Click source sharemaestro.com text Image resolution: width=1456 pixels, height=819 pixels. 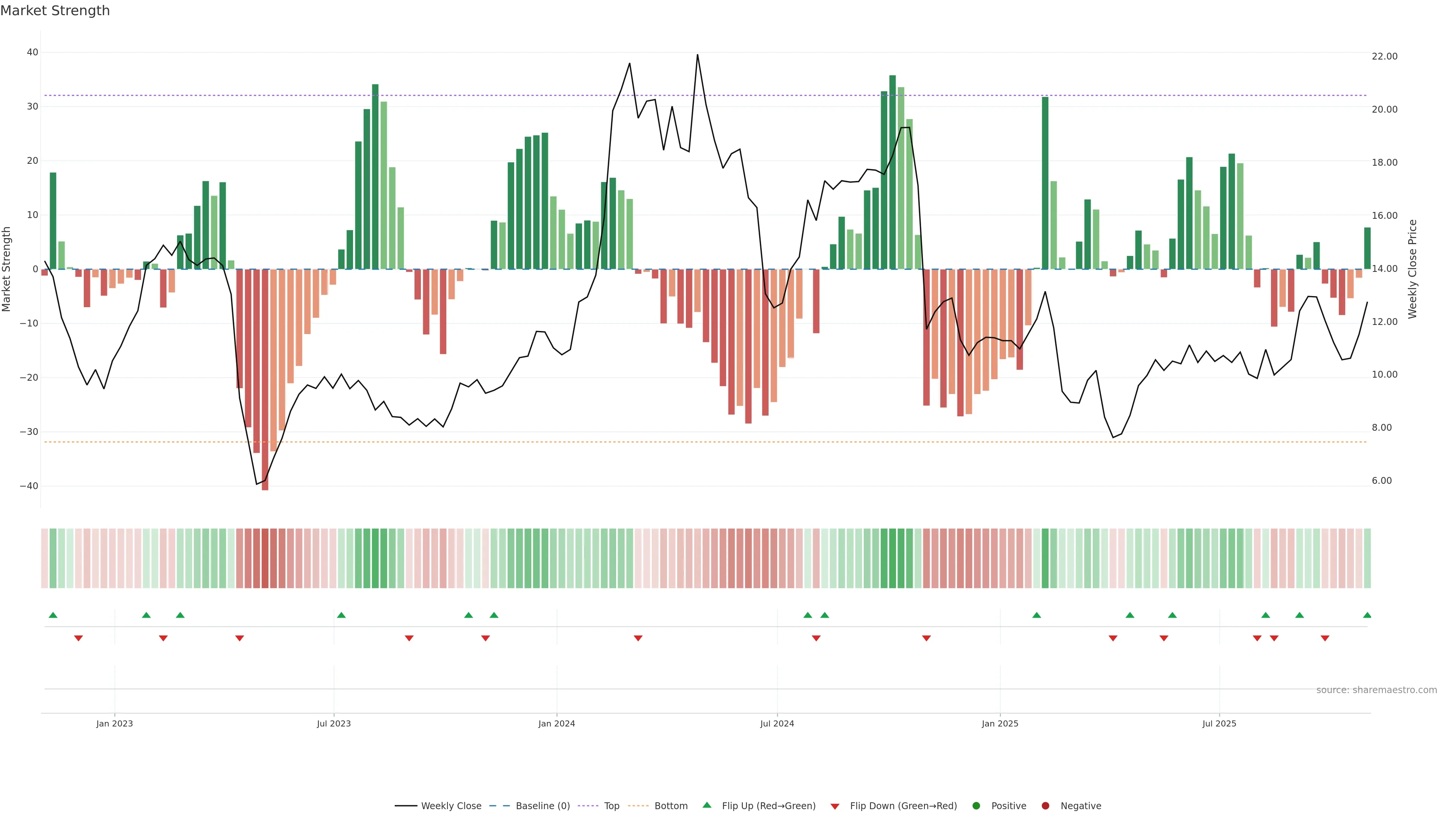[1376, 690]
